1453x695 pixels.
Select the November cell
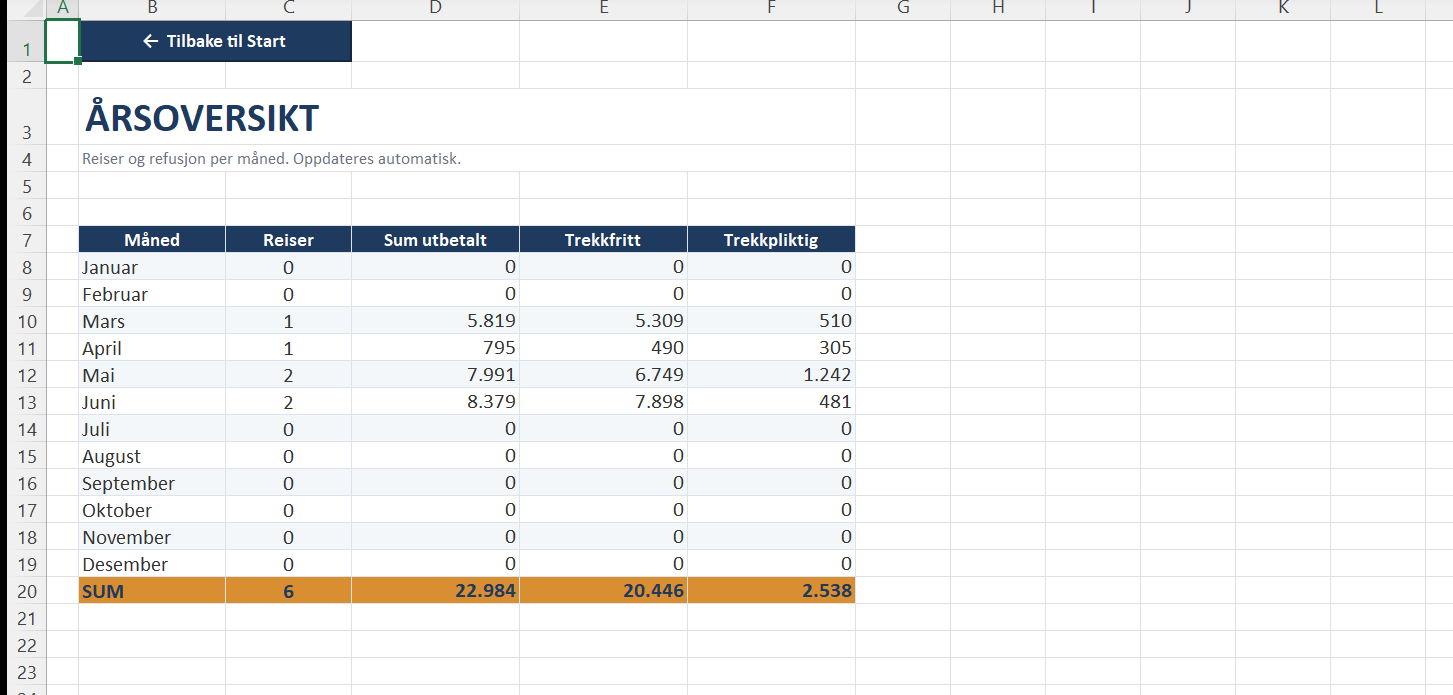pos(152,537)
